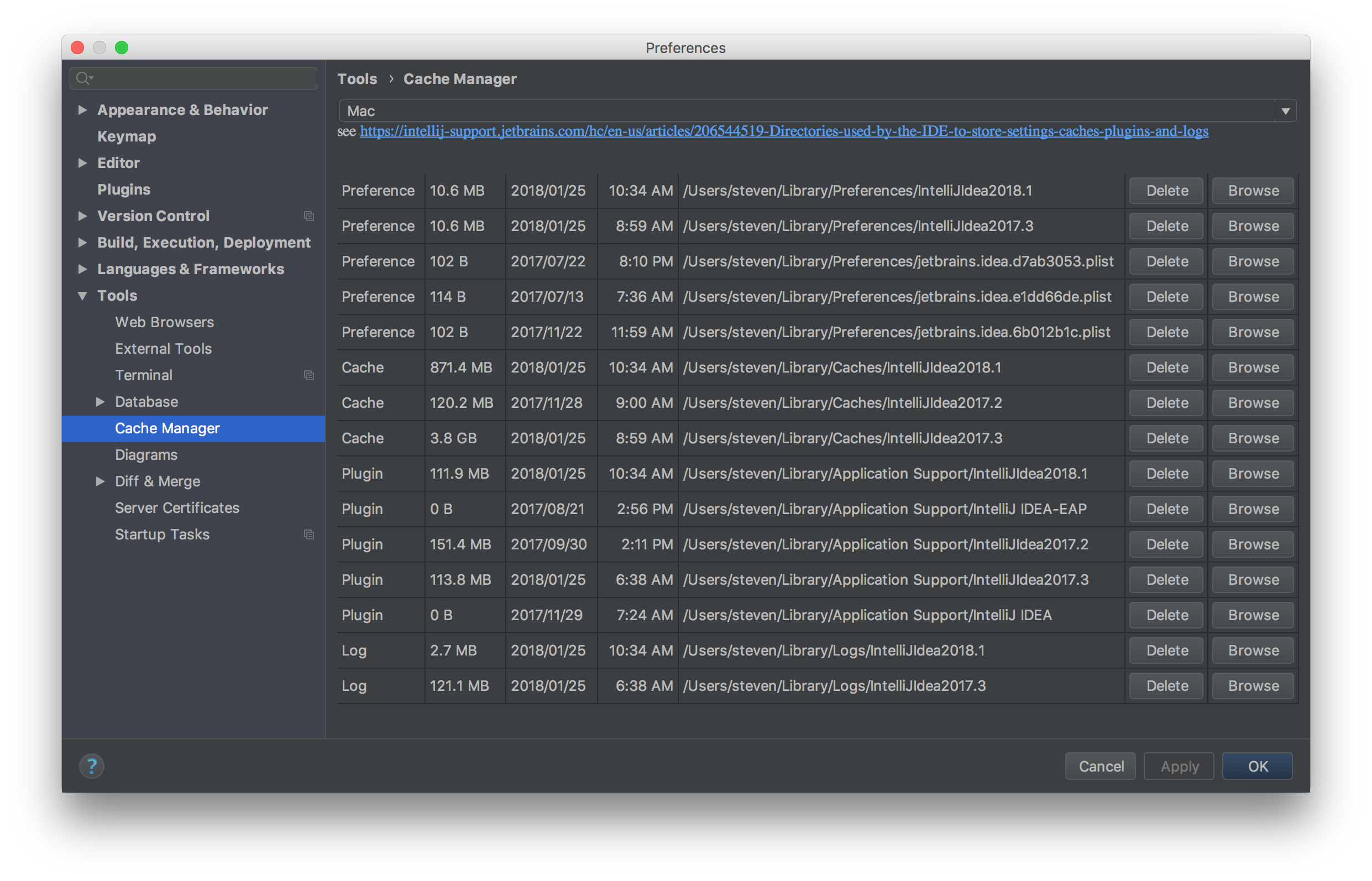Expand Languages & Frameworks section
Image resolution: width=1372 pixels, height=881 pixels.
[82, 269]
